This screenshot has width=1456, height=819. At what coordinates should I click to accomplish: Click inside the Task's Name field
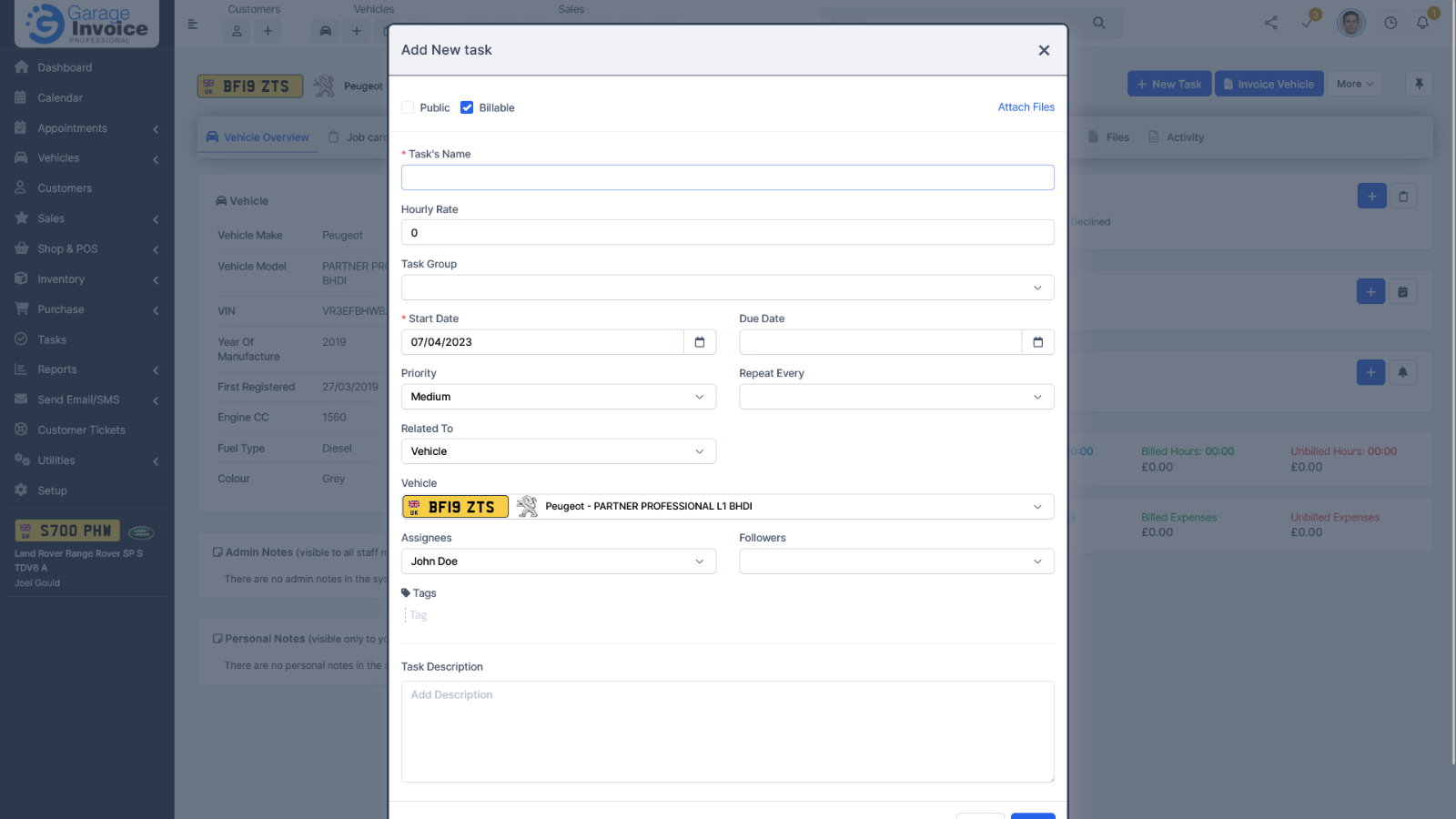coord(727,177)
